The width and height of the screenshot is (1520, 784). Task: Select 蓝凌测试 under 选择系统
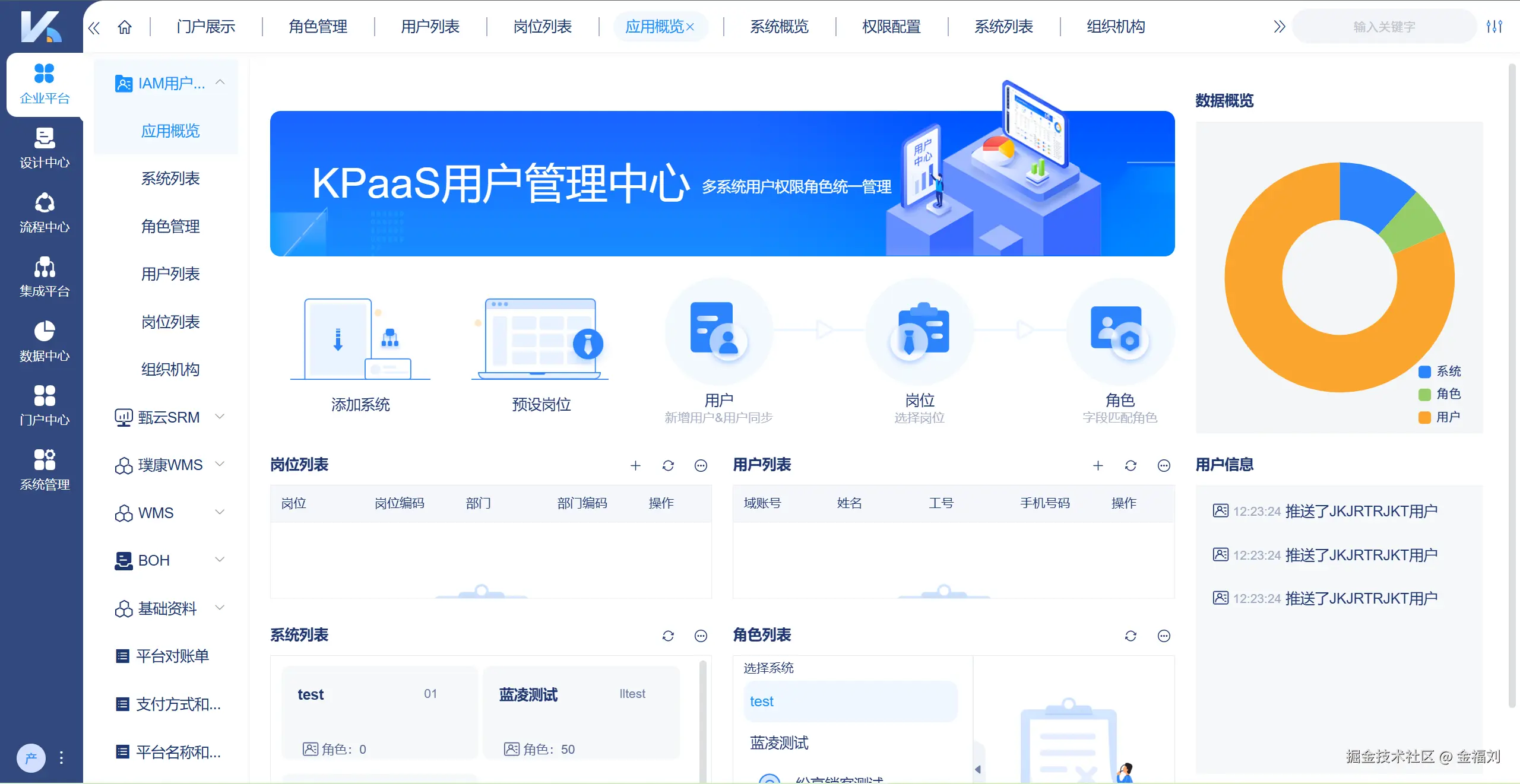[778, 741]
